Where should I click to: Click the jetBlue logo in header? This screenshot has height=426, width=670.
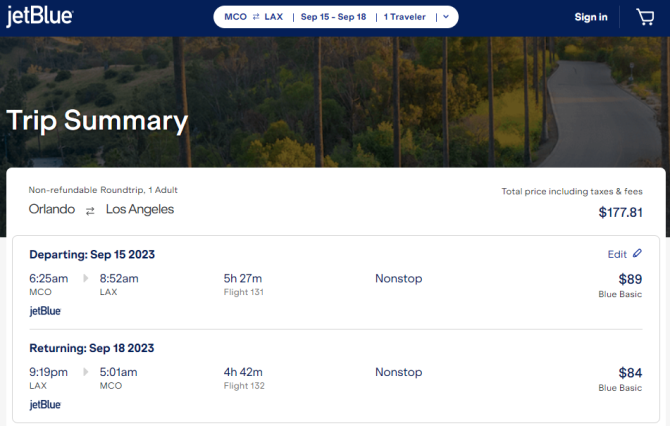tap(39, 16)
